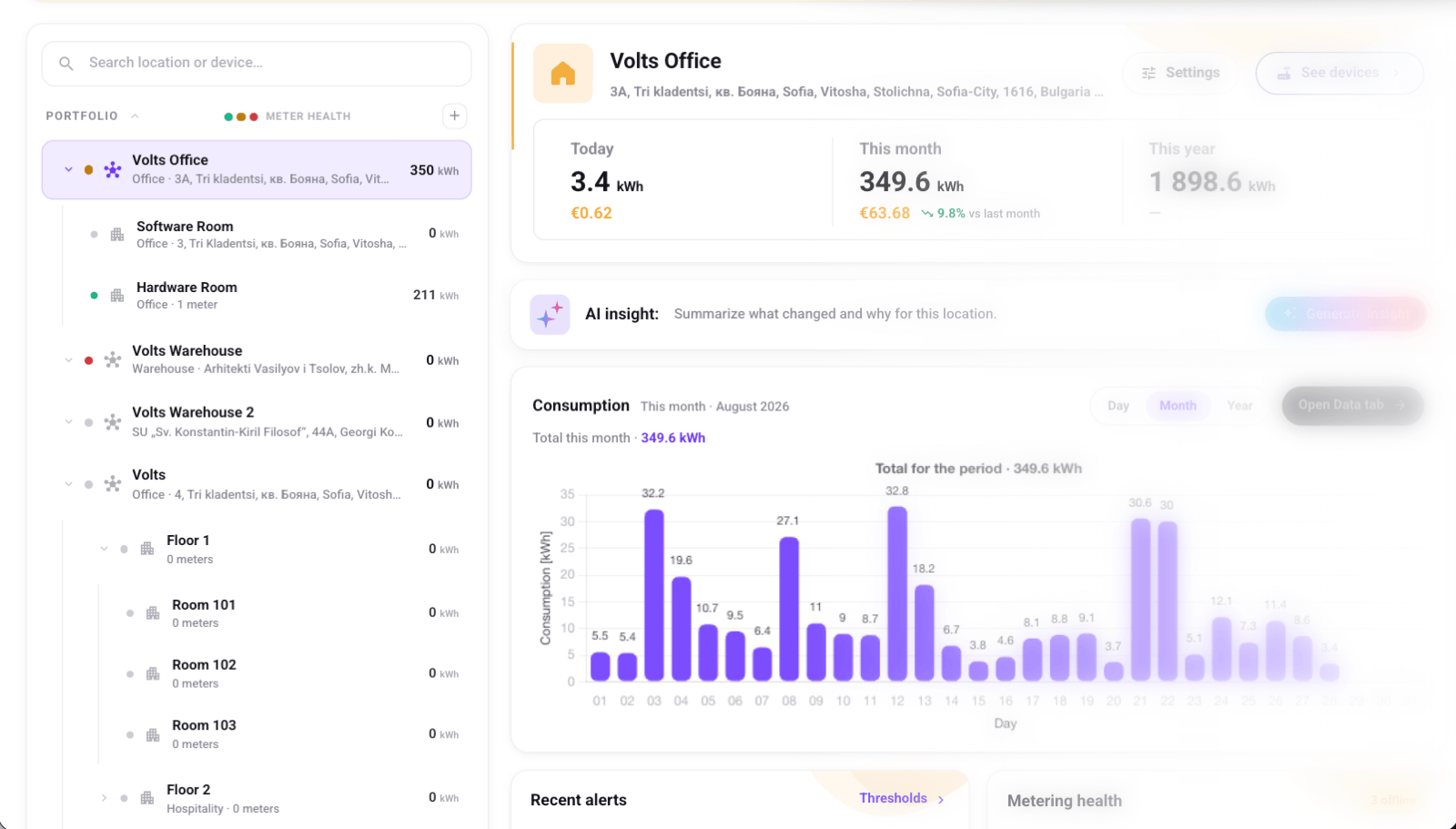Generate an AI insight
Viewport: 1456px width, 829px height.
[x=1345, y=314]
